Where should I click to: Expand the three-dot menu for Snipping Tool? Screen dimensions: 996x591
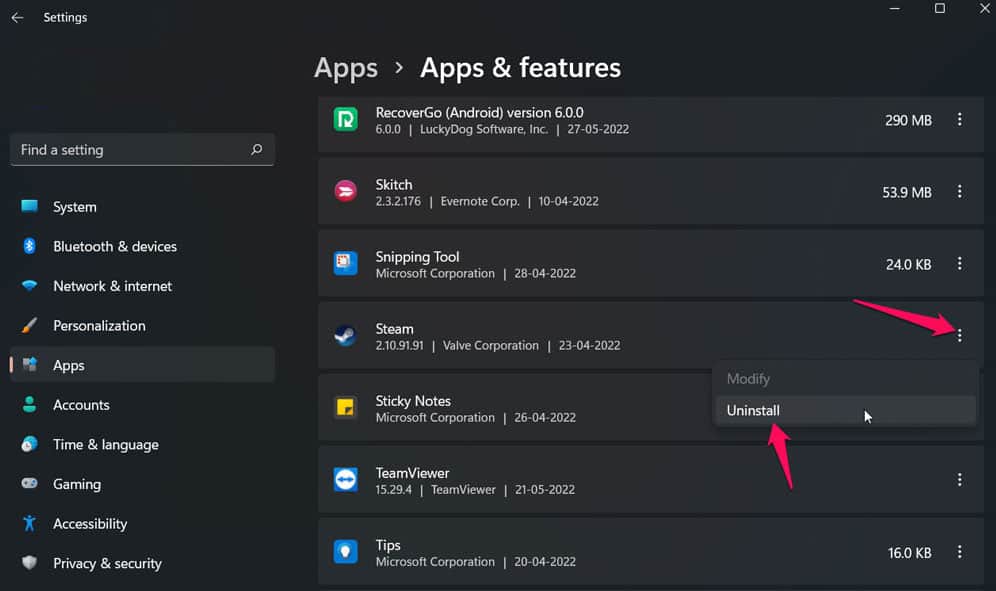tap(959, 264)
